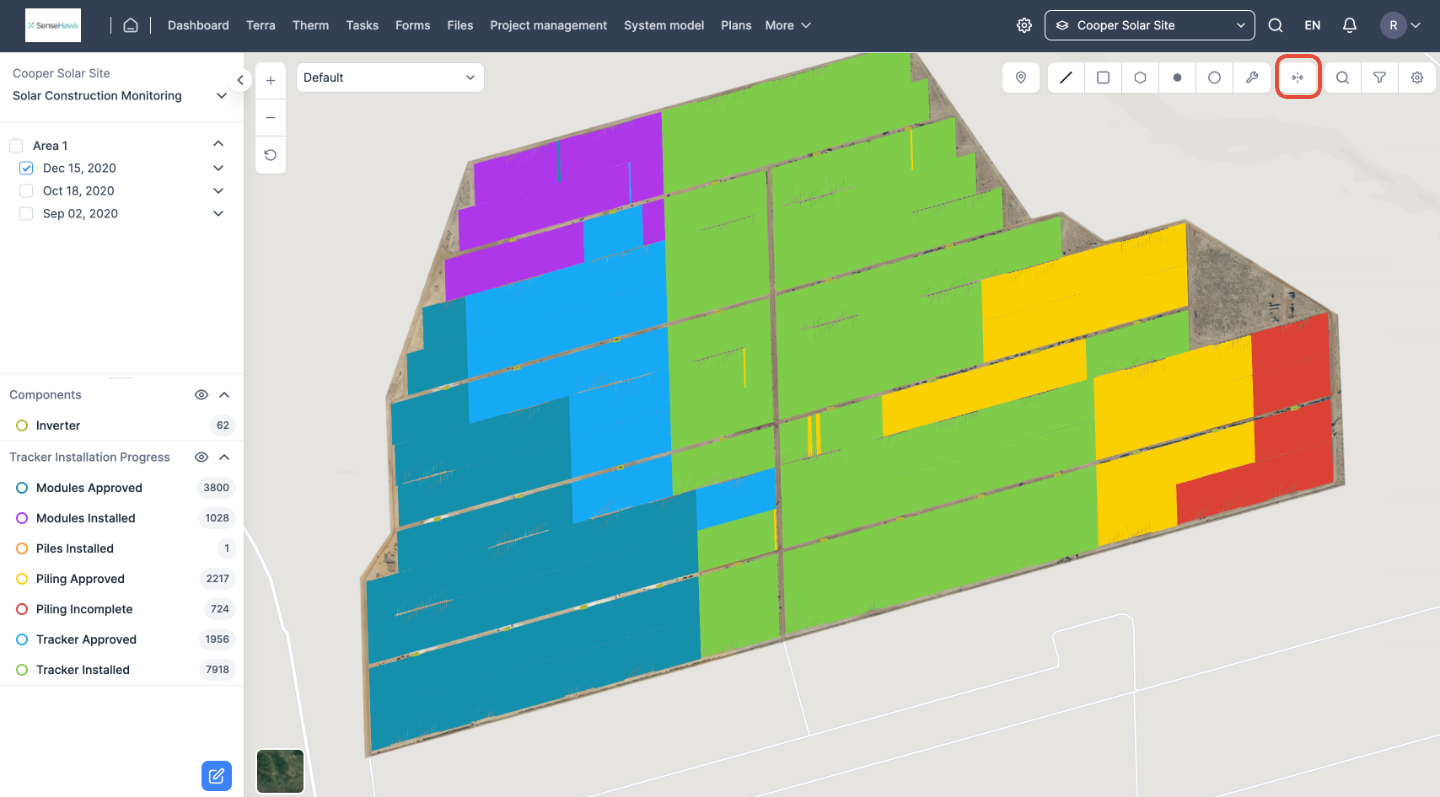Check the Sep 02, 2020 checkbox

click(26, 214)
